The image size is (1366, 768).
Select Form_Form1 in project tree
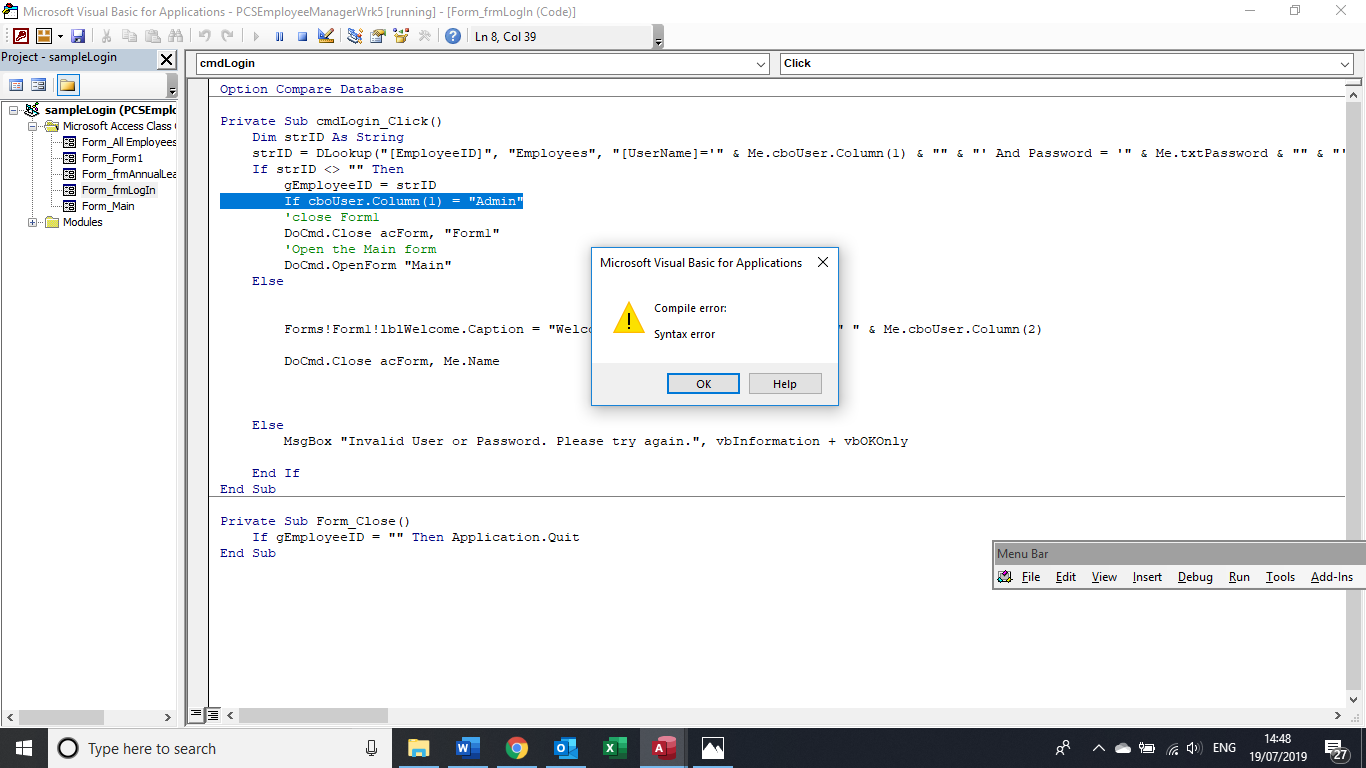click(x=112, y=158)
